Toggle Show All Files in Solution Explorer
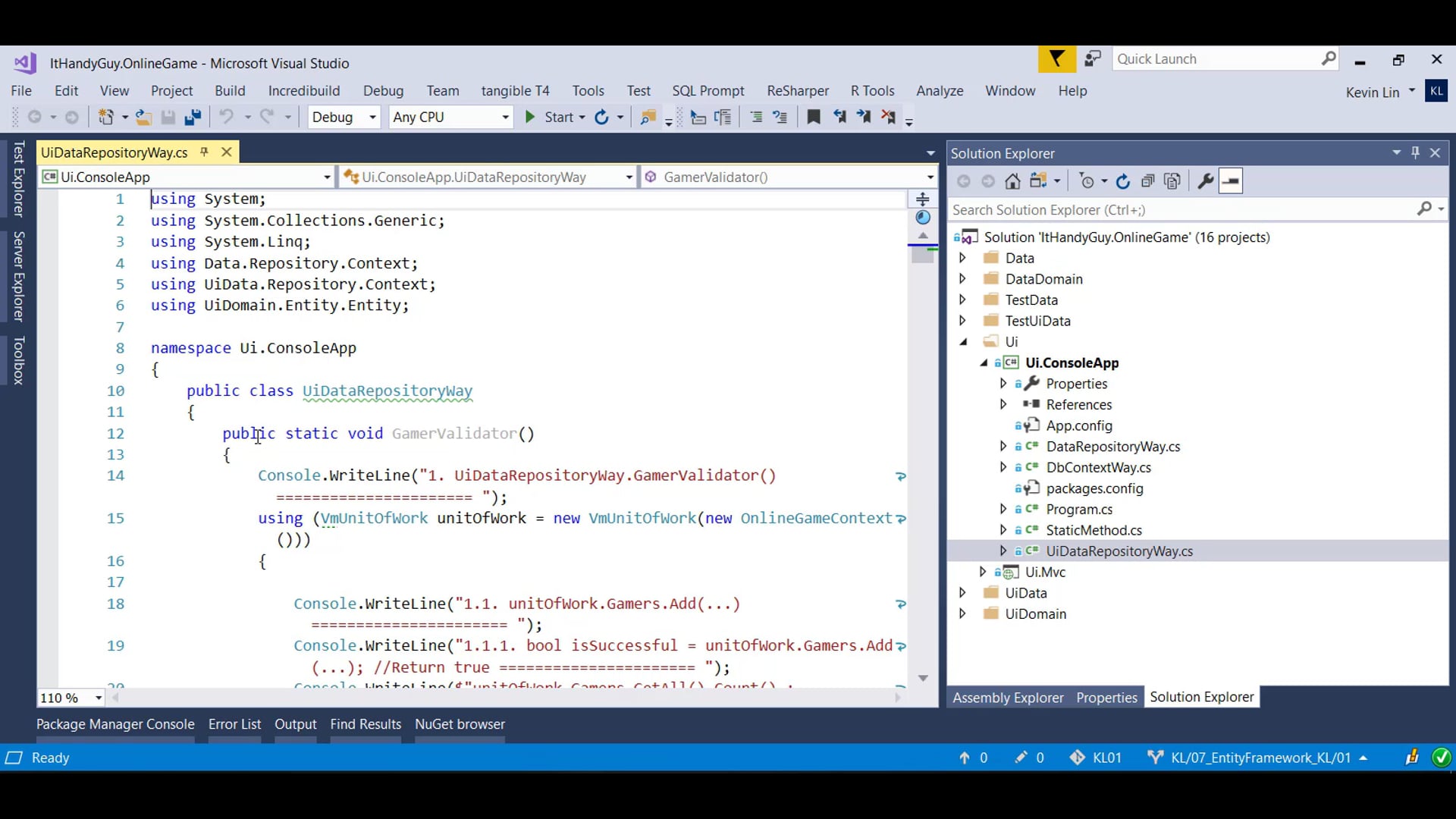Viewport: 1456px width, 819px height. (x=1172, y=181)
